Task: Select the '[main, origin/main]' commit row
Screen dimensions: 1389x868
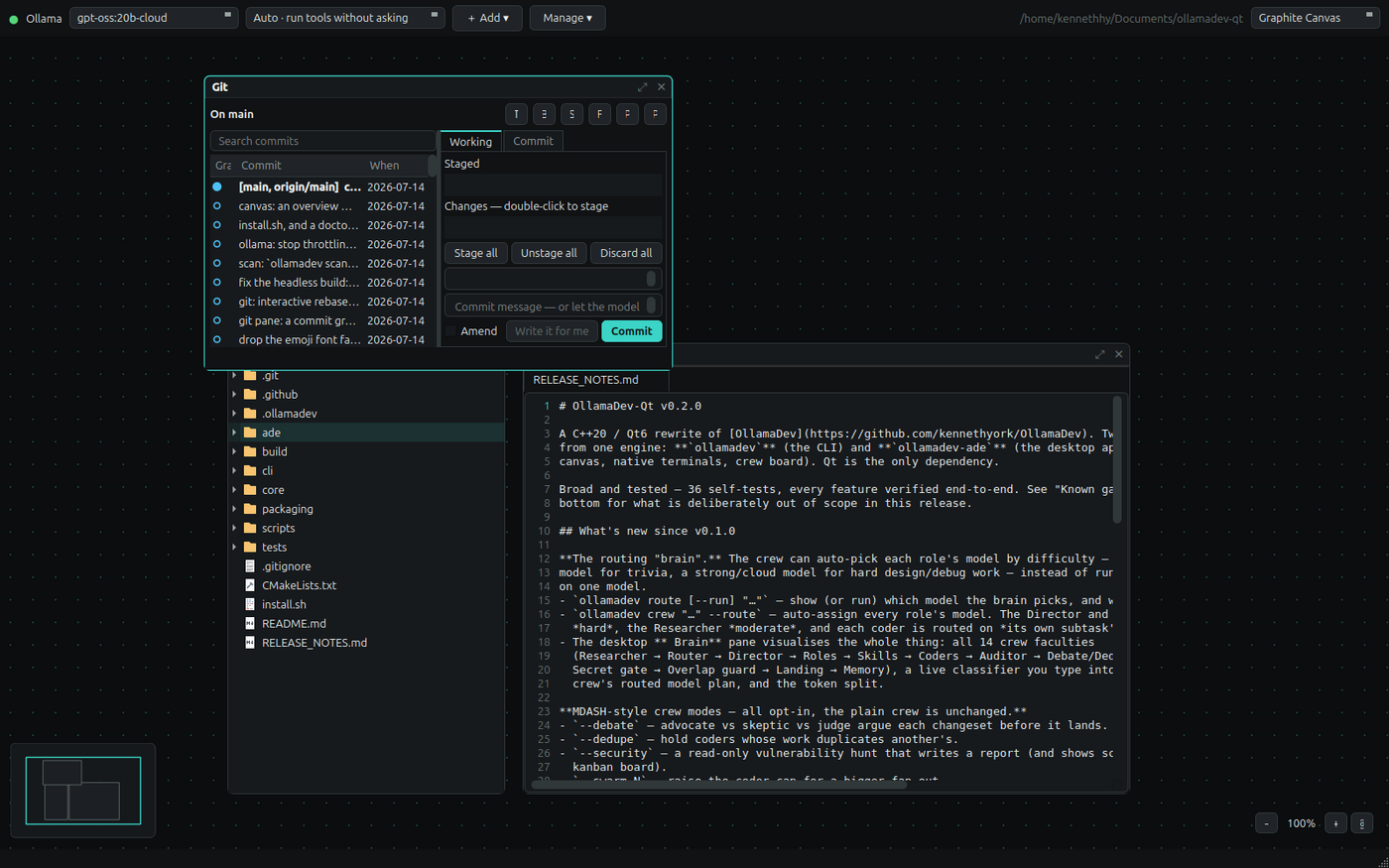Action: [319, 186]
